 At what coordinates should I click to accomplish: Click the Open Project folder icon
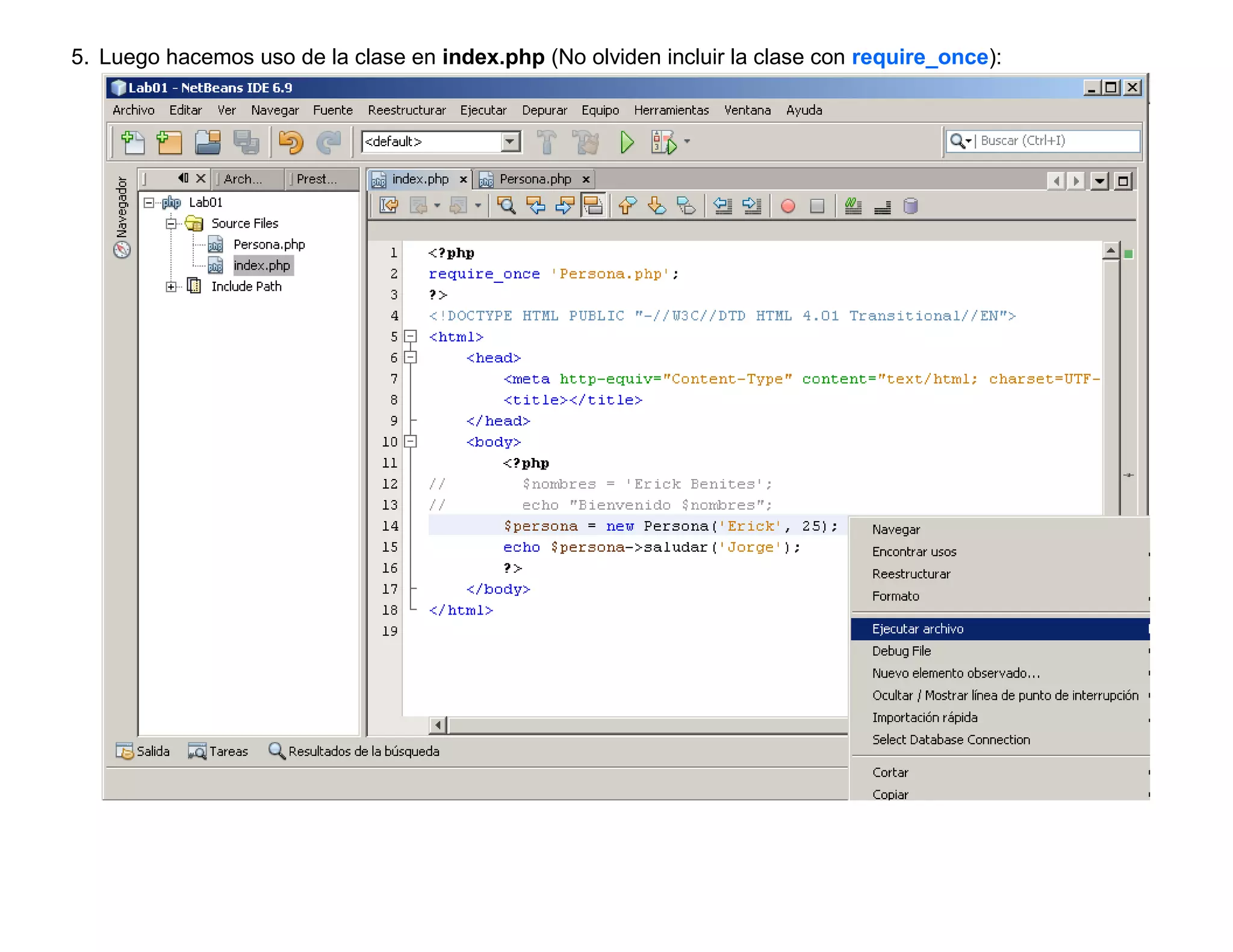[208, 143]
